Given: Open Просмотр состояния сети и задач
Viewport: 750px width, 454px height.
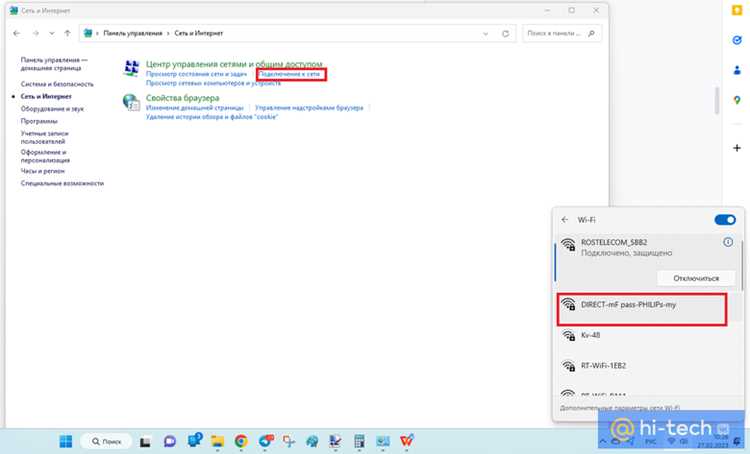Looking at the screenshot, I should pos(196,74).
